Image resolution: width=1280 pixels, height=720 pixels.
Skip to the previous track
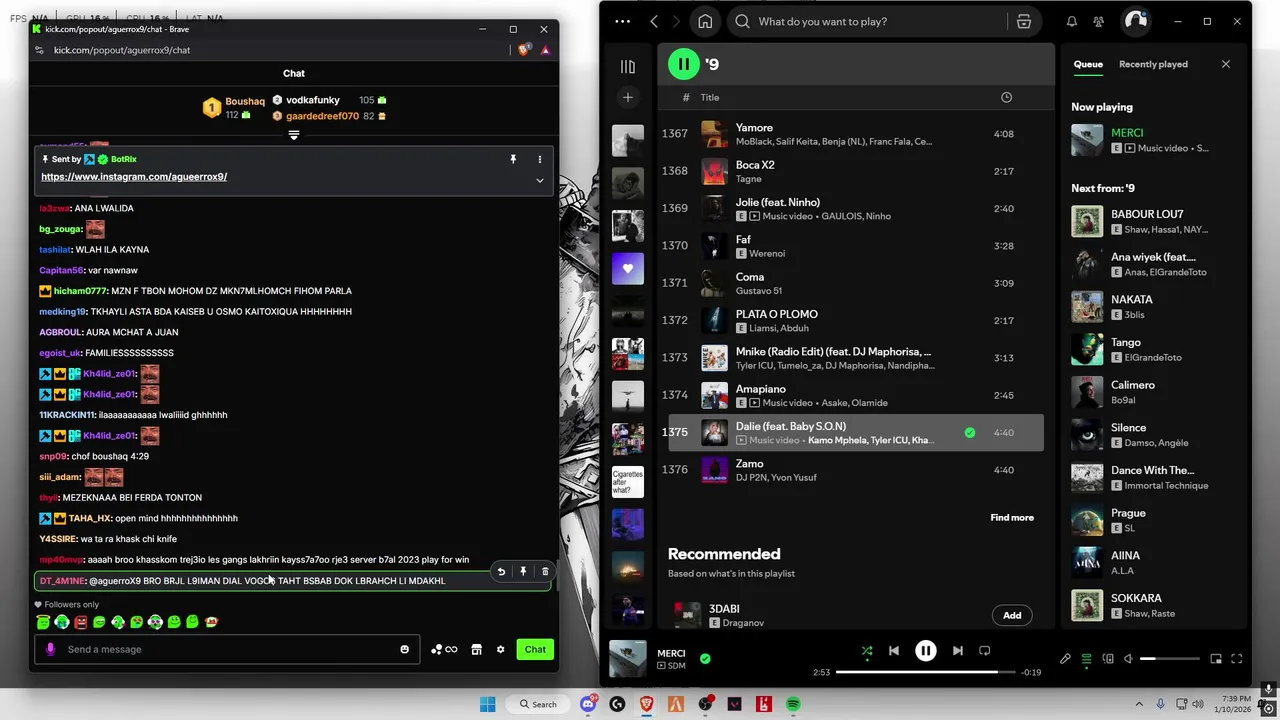click(894, 650)
